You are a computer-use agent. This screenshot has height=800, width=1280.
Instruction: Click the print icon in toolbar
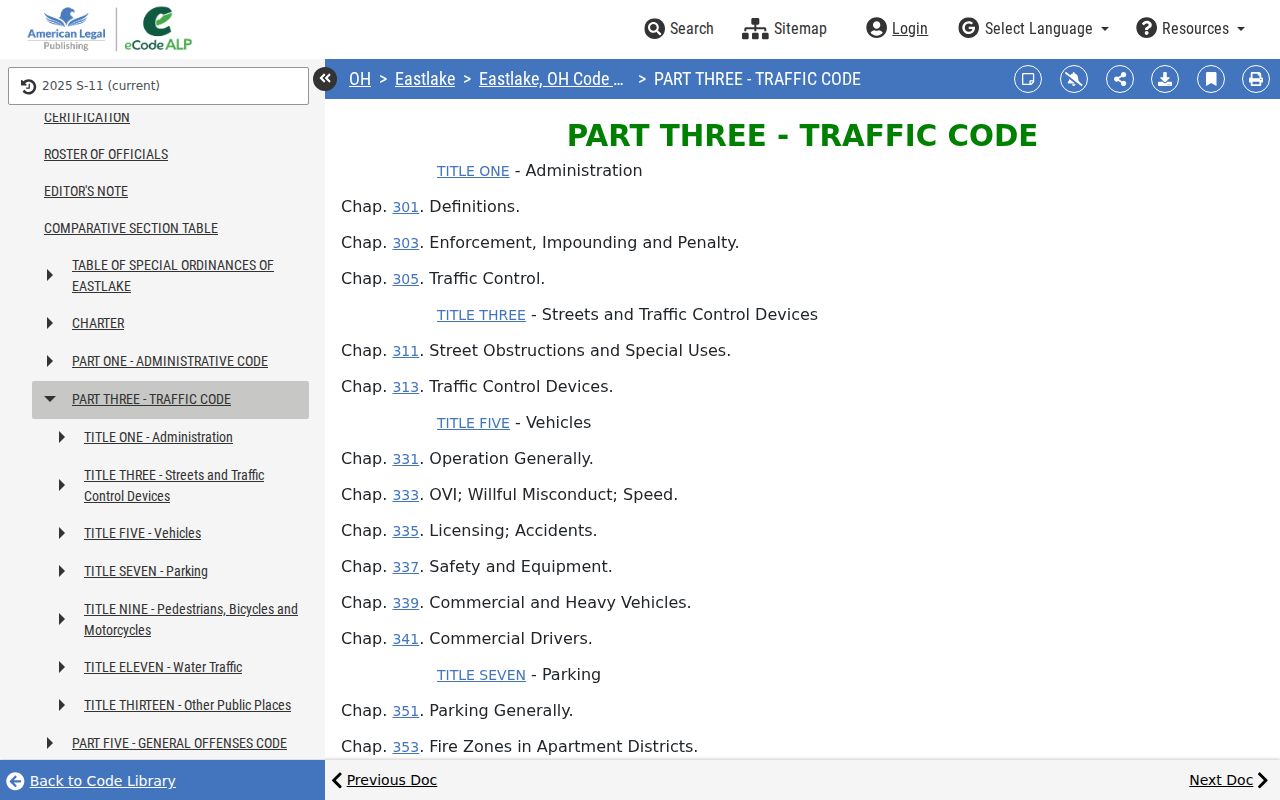pos(1256,79)
